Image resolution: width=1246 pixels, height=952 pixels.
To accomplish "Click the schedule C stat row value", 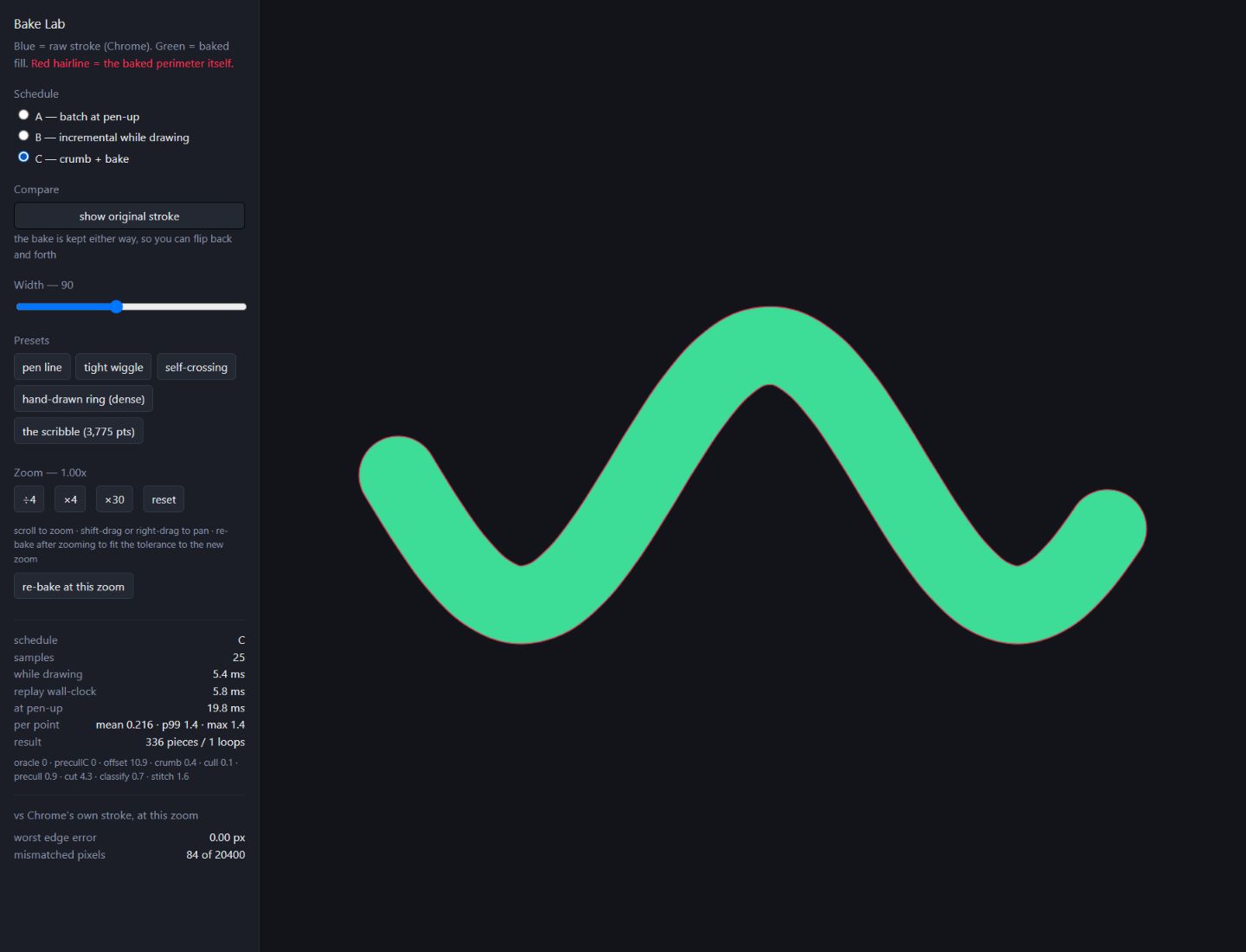I will (x=241, y=640).
